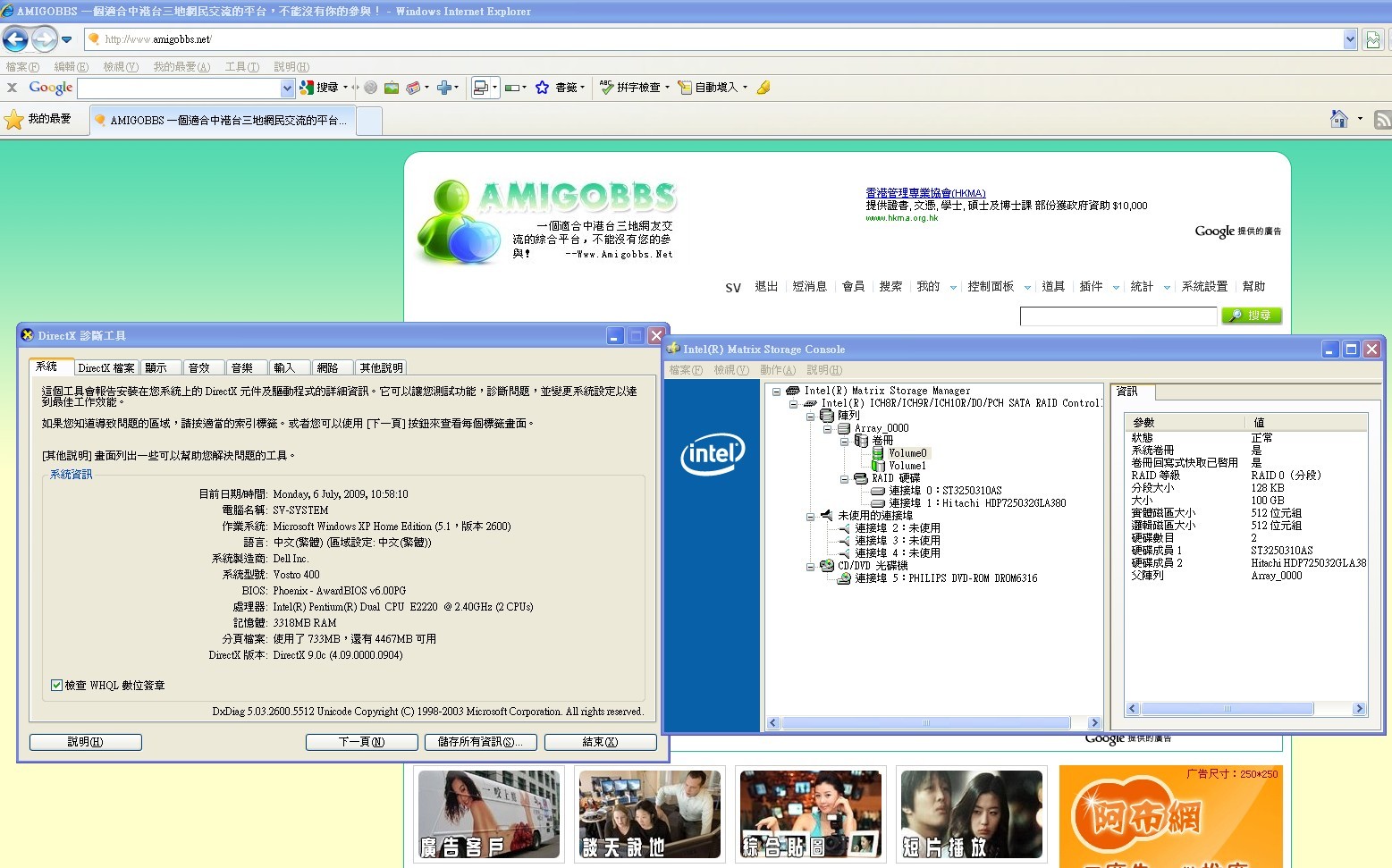This screenshot has width=1392, height=868.
Task: Click the Favorites star icon
Action: tap(14, 119)
